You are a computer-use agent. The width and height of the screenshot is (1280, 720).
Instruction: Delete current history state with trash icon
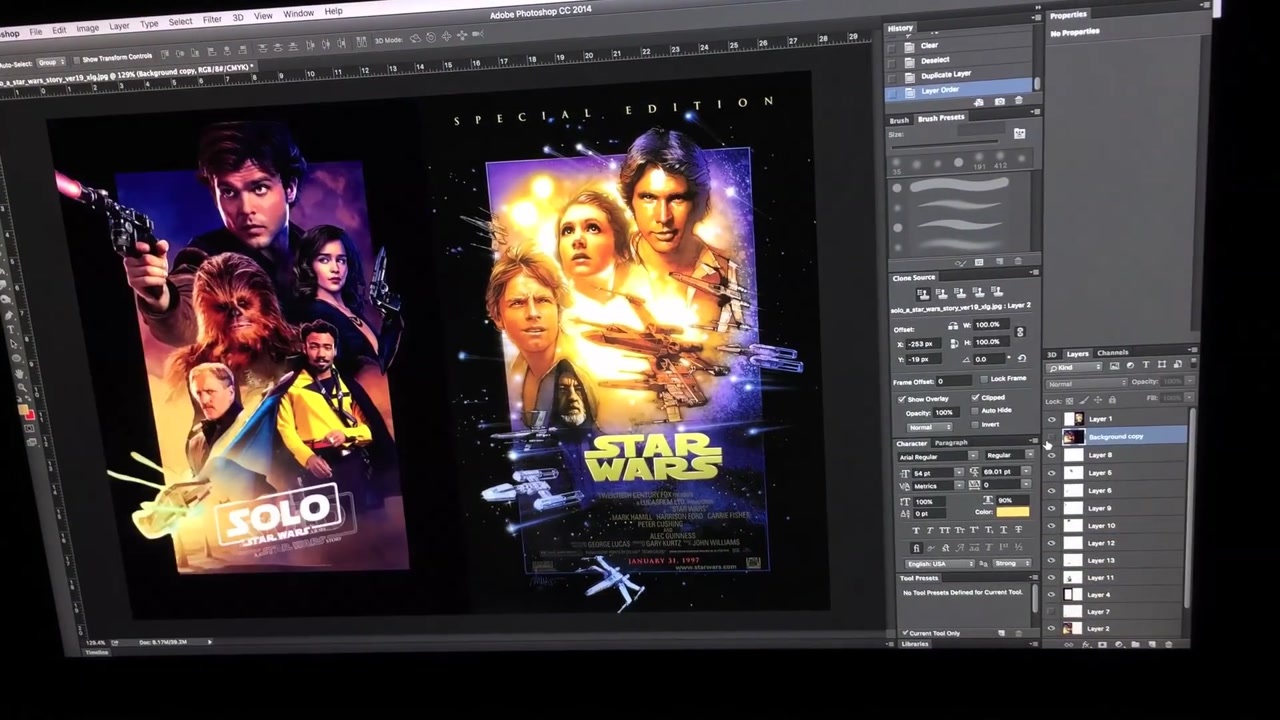pos(1019,100)
